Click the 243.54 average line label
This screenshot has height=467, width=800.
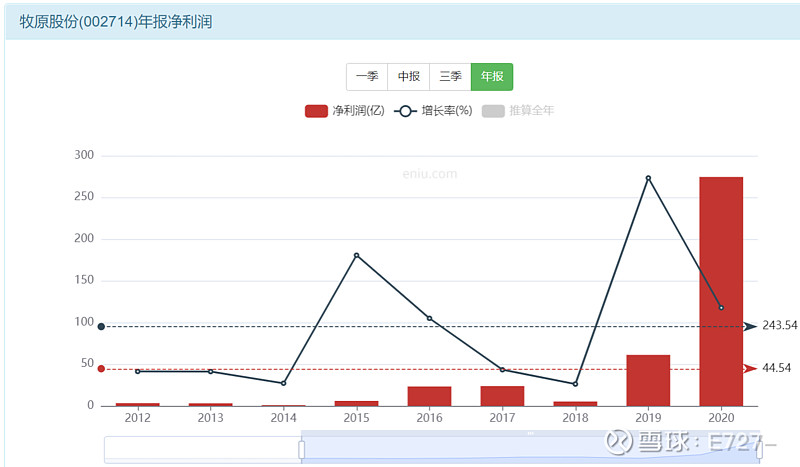click(x=780, y=326)
